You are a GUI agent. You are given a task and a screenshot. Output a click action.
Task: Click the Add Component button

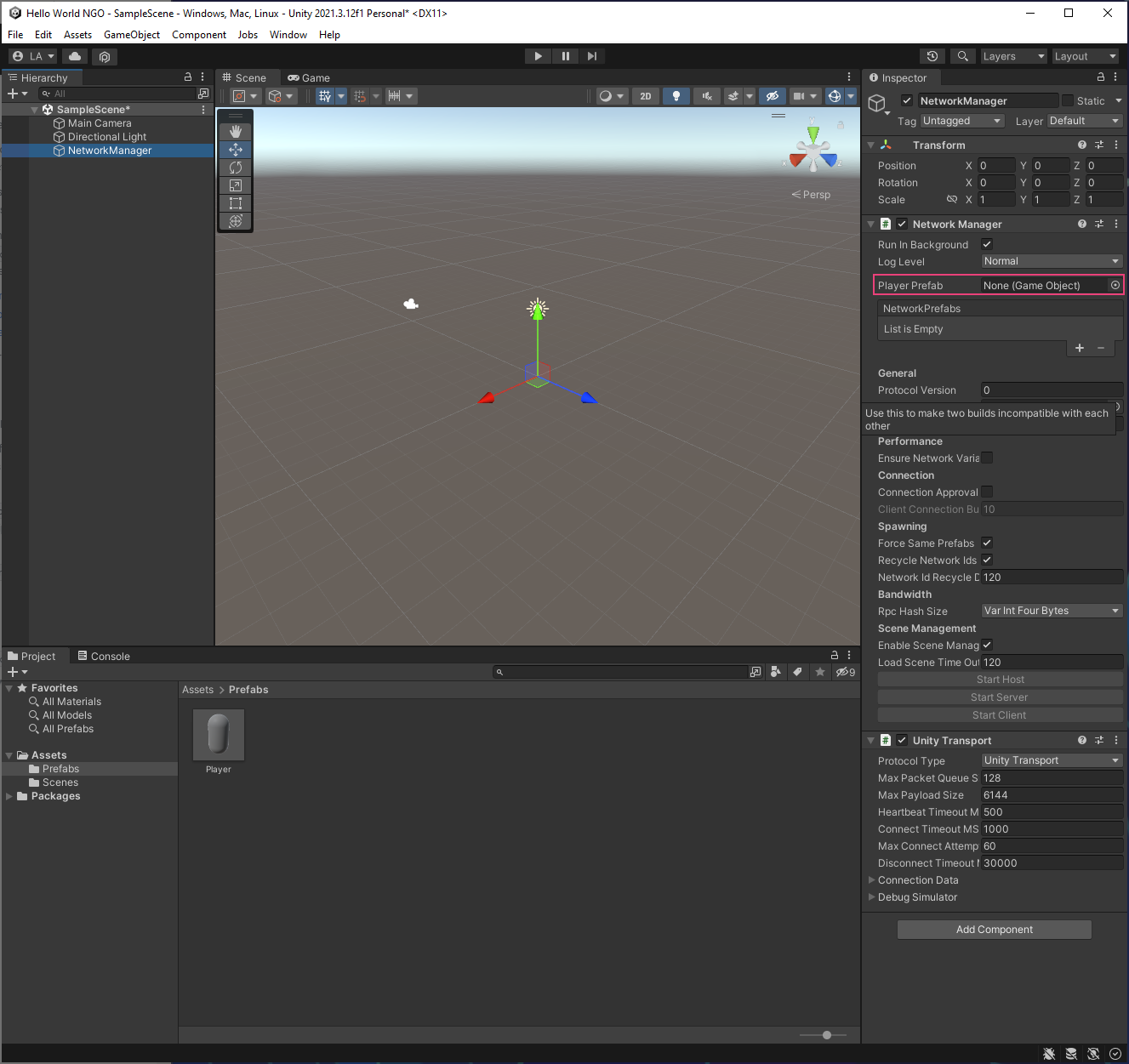coord(994,930)
